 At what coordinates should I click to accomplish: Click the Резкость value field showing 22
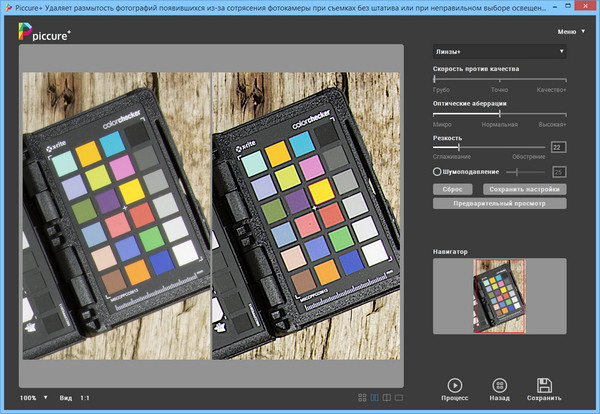point(558,147)
